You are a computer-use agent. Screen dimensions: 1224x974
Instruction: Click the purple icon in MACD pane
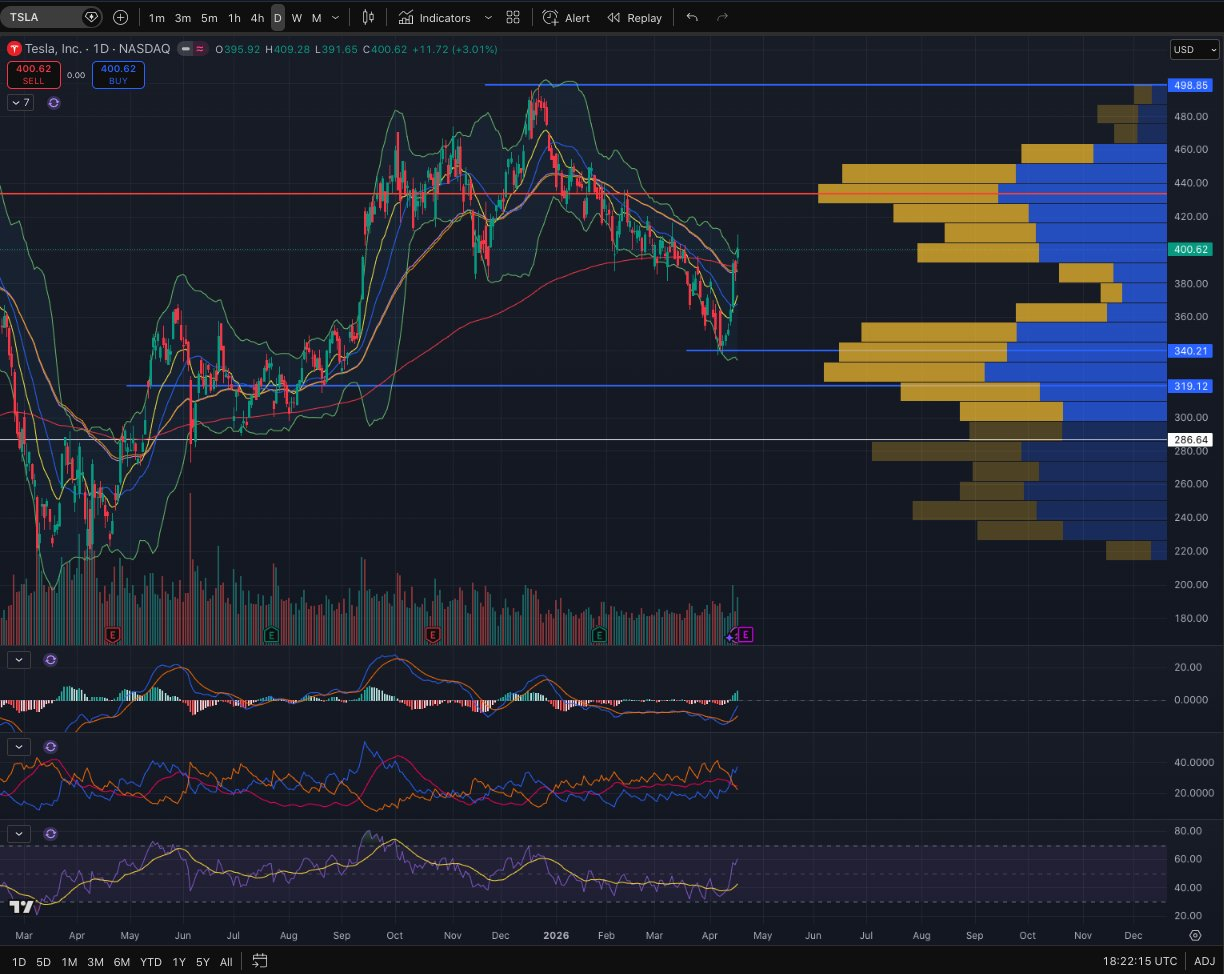52,660
